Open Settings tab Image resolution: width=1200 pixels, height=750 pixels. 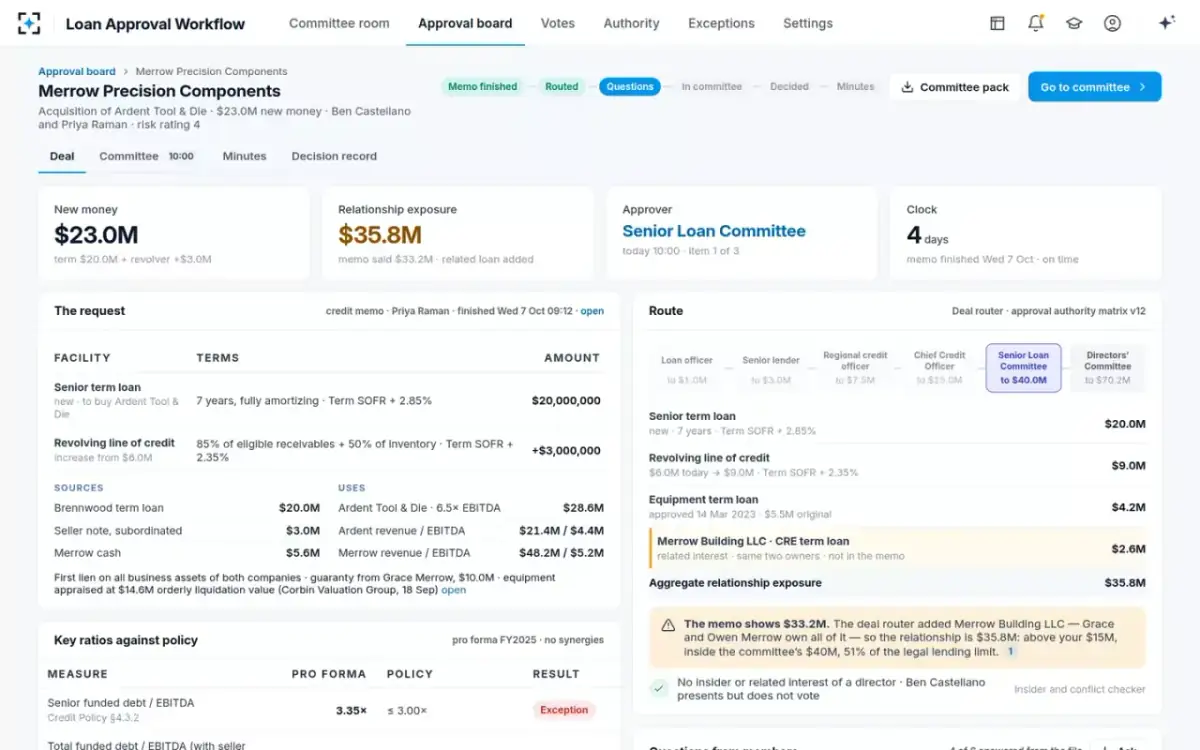coord(808,23)
